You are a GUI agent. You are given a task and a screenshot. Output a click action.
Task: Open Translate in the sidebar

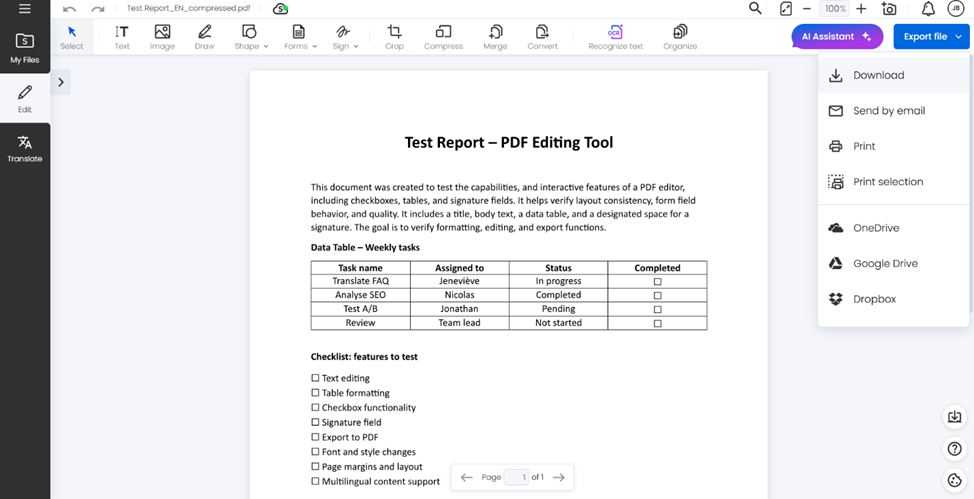coord(25,149)
